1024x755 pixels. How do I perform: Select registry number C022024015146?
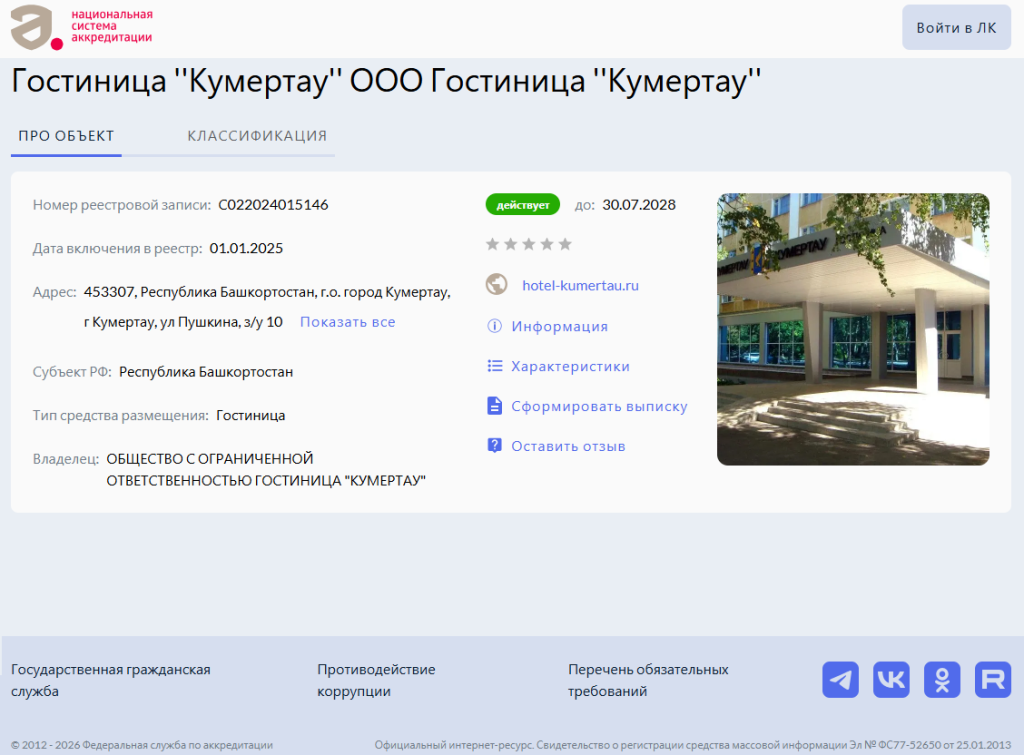273,204
